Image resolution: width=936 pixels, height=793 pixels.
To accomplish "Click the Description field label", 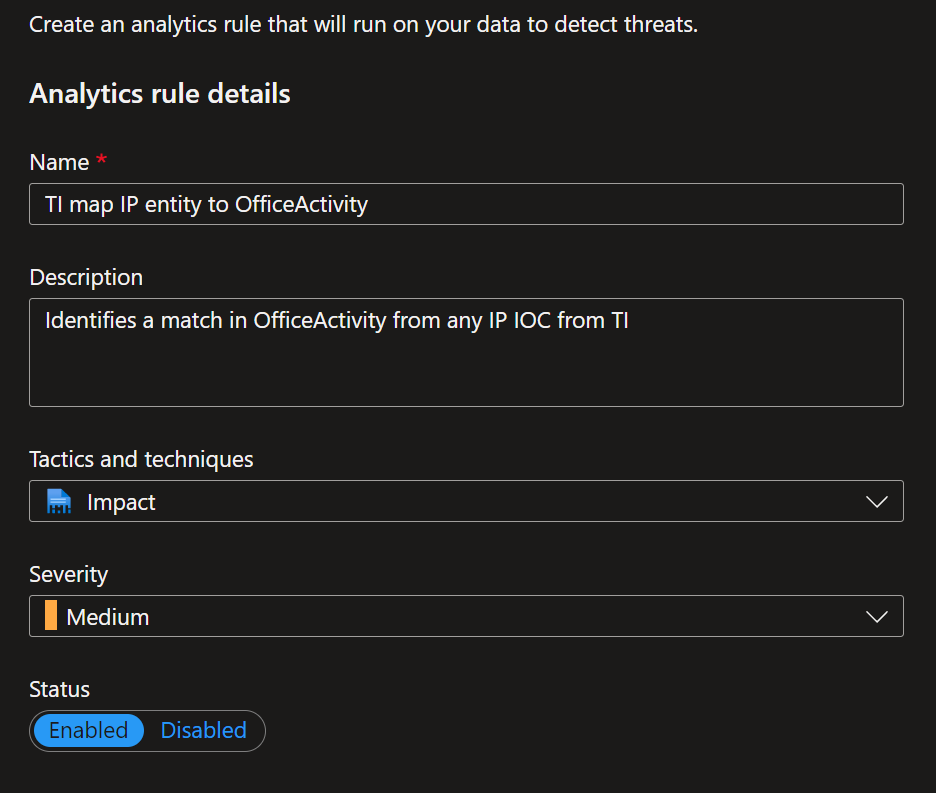I will coord(86,278).
